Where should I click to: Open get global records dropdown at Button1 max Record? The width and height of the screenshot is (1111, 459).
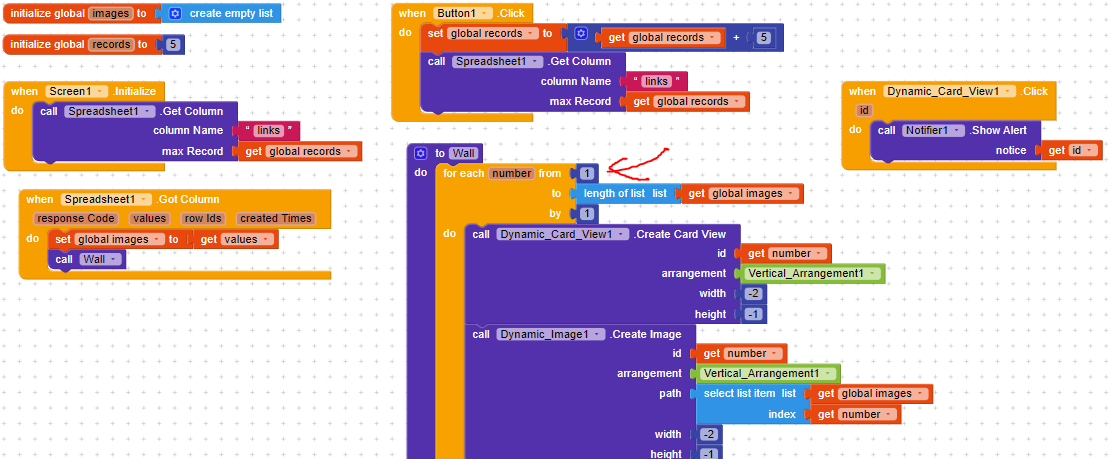(735, 101)
